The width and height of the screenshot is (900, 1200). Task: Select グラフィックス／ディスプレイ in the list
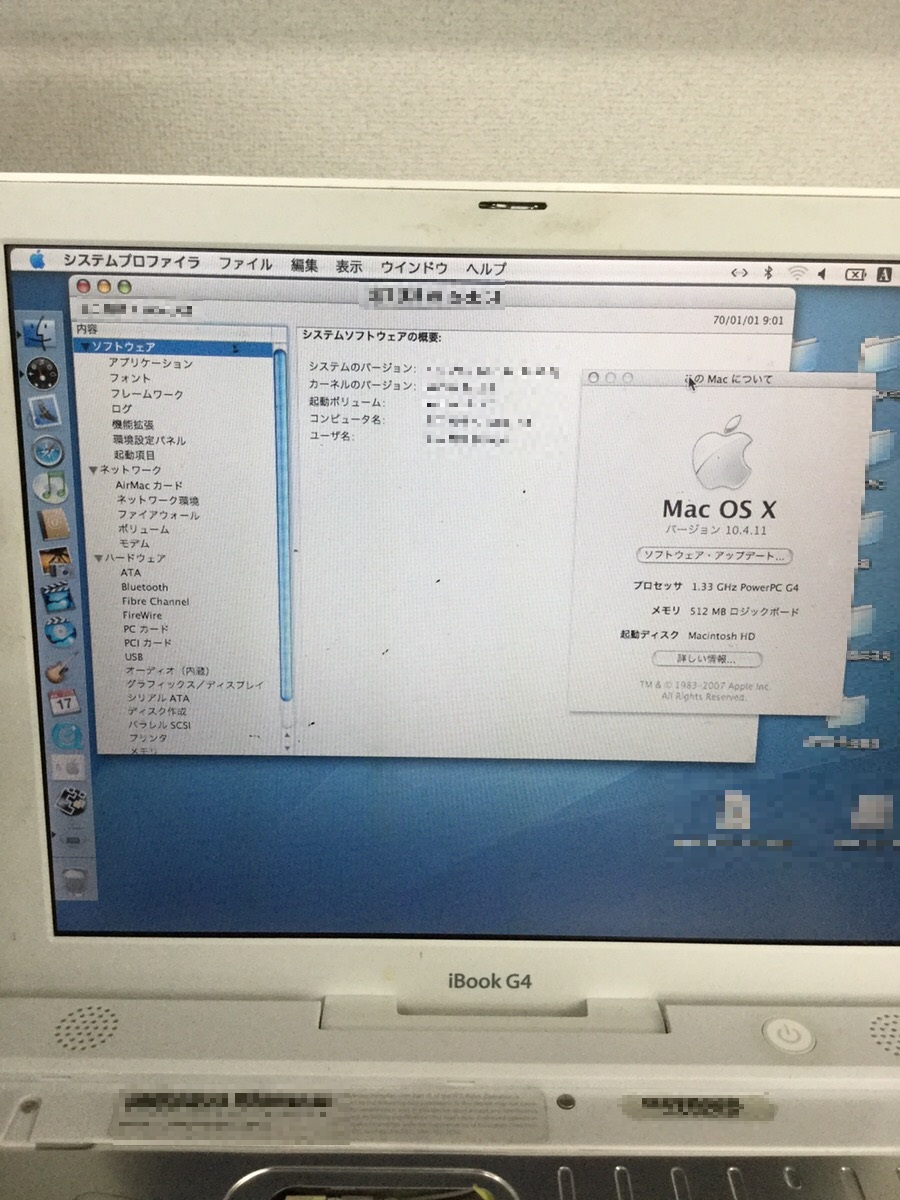pos(195,686)
